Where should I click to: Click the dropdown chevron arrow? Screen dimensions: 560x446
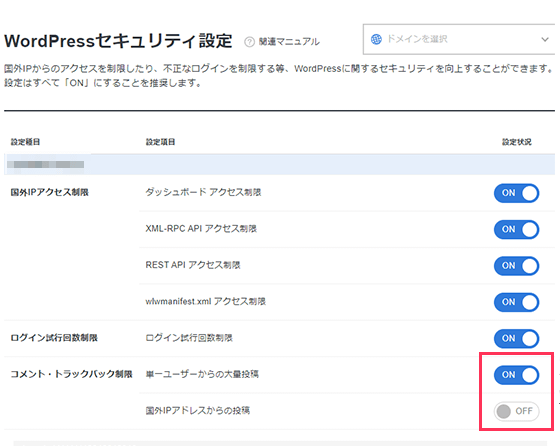[x=545, y=39]
